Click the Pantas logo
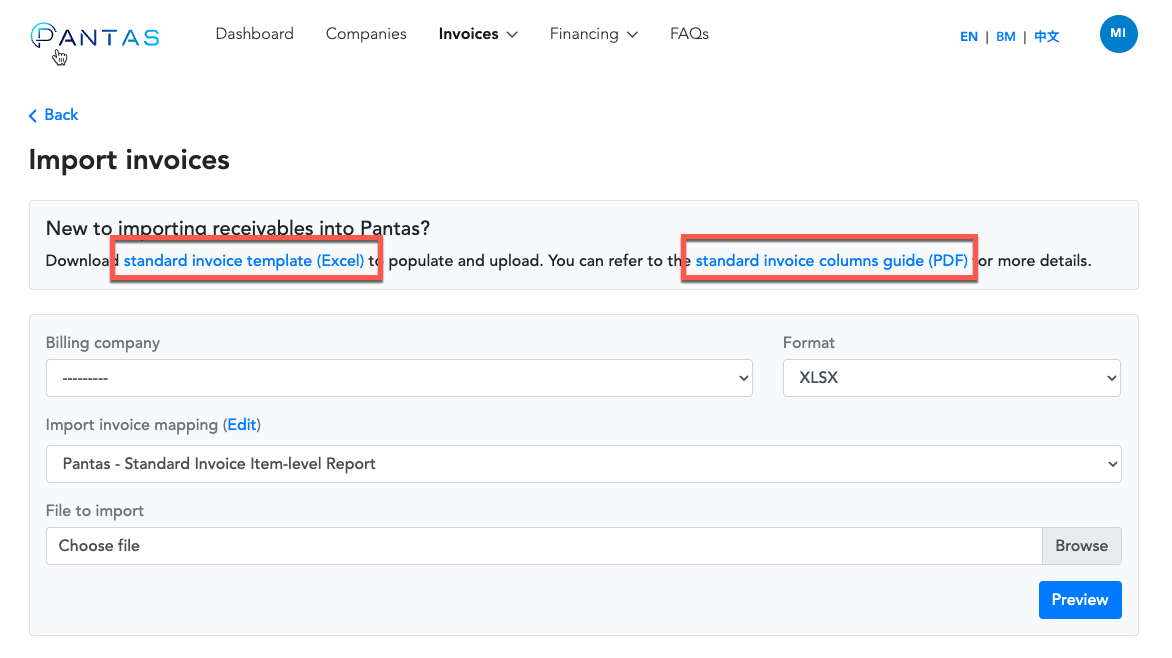The image size is (1172, 658). [x=95, y=36]
